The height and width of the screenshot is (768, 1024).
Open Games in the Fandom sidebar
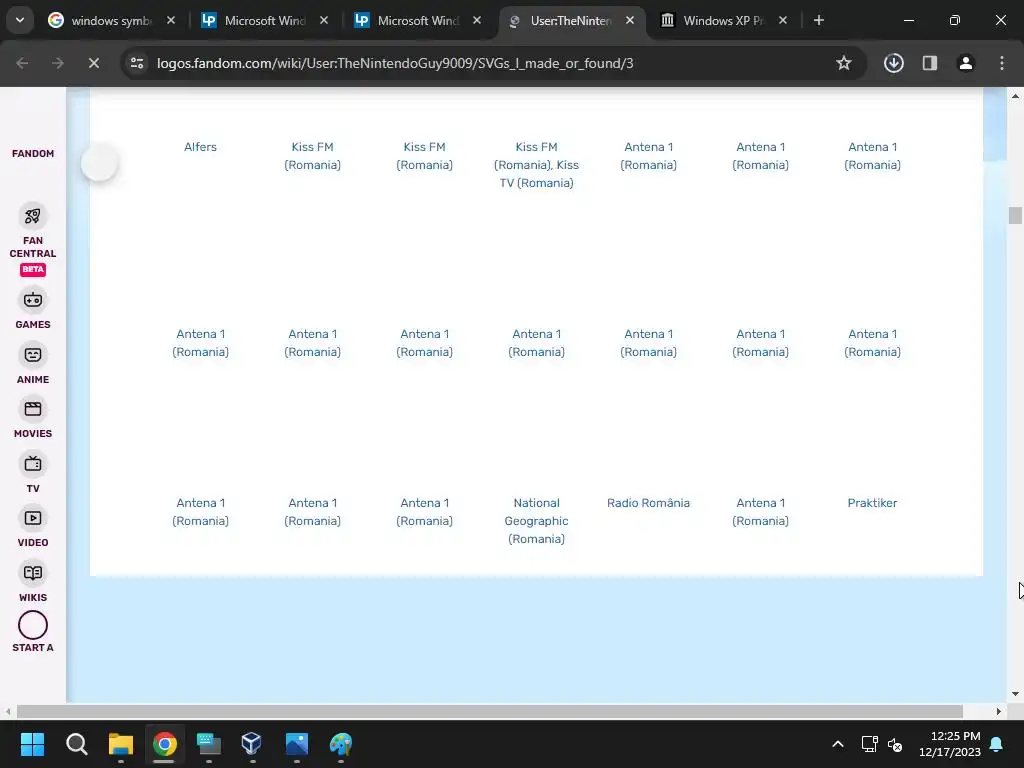point(33,308)
